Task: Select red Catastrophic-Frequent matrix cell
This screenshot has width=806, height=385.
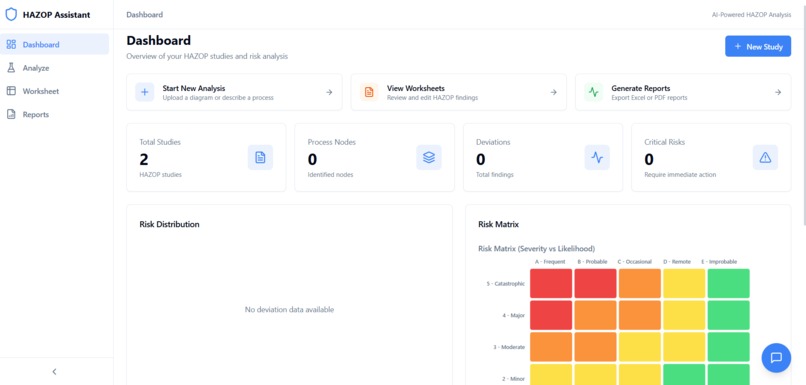Action: click(x=551, y=283)
